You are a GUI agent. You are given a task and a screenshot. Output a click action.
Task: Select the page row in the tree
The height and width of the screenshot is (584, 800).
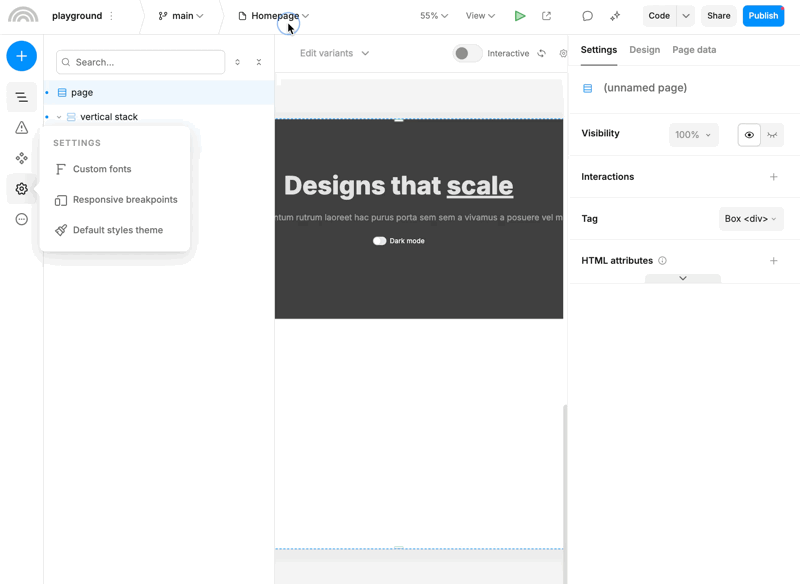[x=159, y=93]
